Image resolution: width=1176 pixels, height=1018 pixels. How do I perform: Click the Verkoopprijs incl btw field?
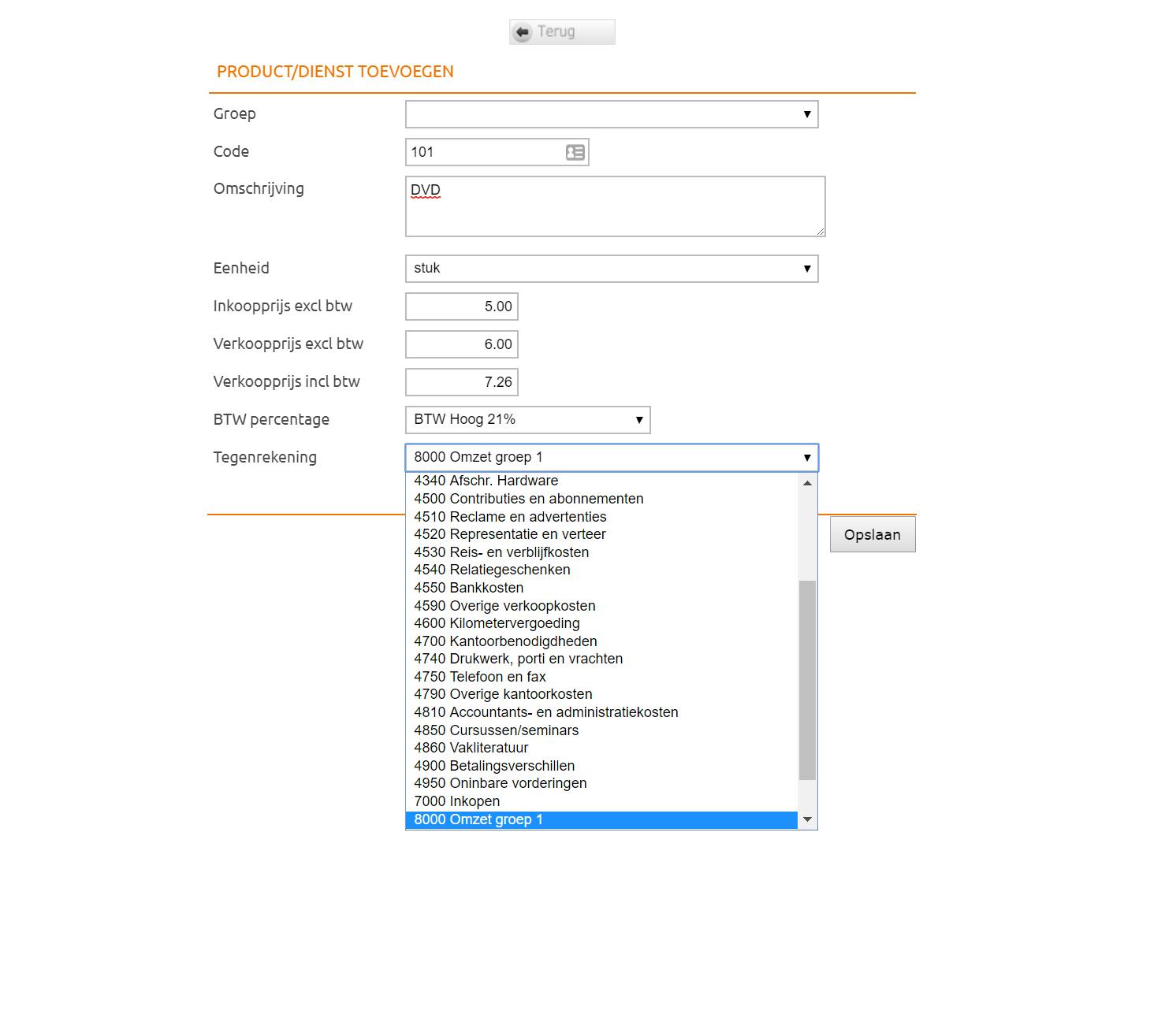coord(462,382)
